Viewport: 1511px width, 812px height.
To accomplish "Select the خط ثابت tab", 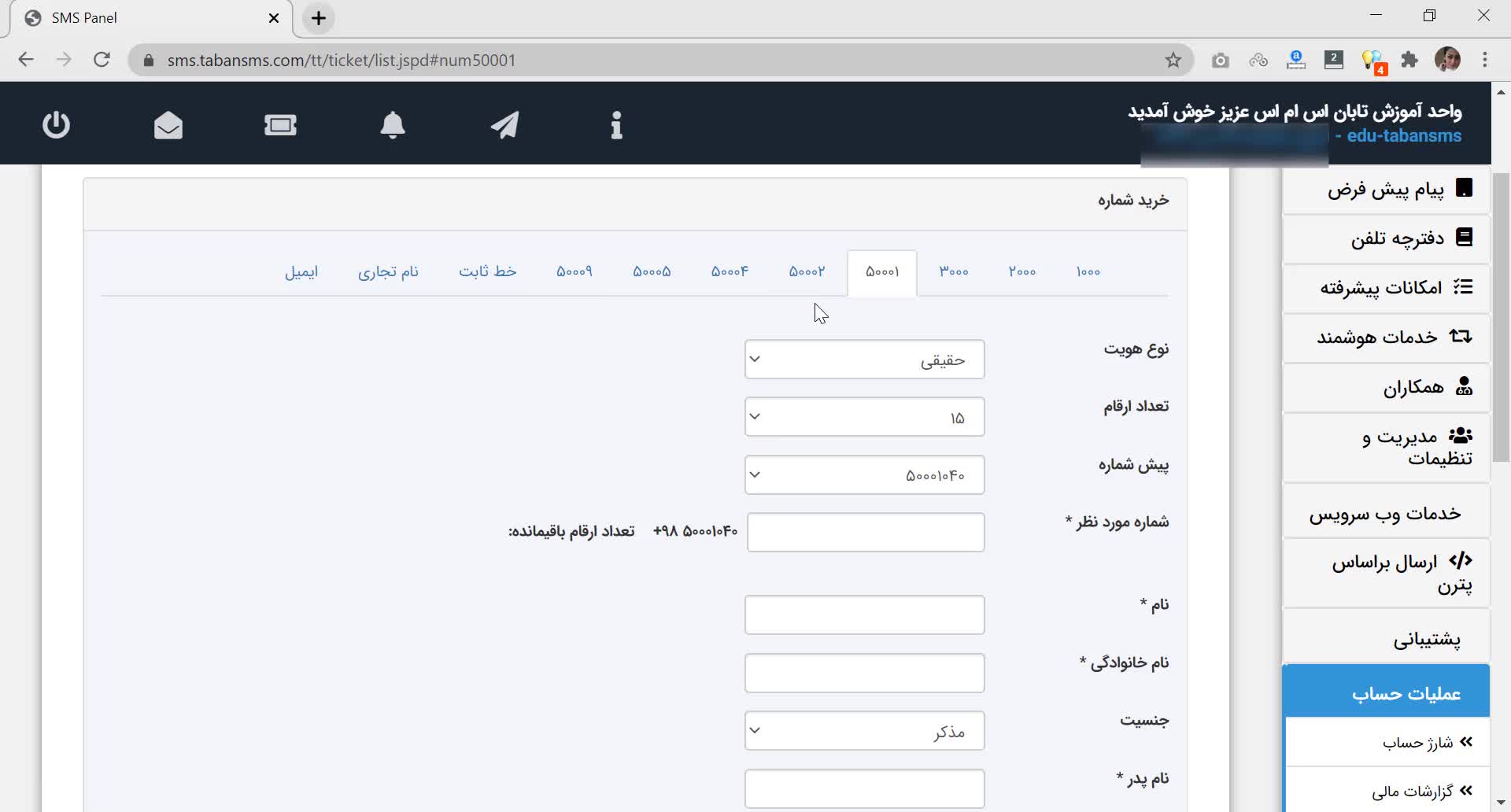I will coord(487,271).
